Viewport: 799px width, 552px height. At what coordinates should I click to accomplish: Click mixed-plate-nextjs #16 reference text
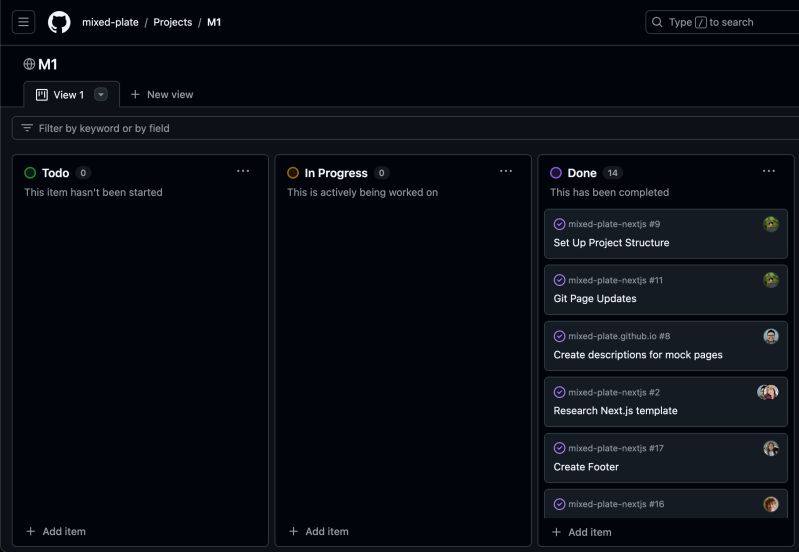click(x=616, y=504)
